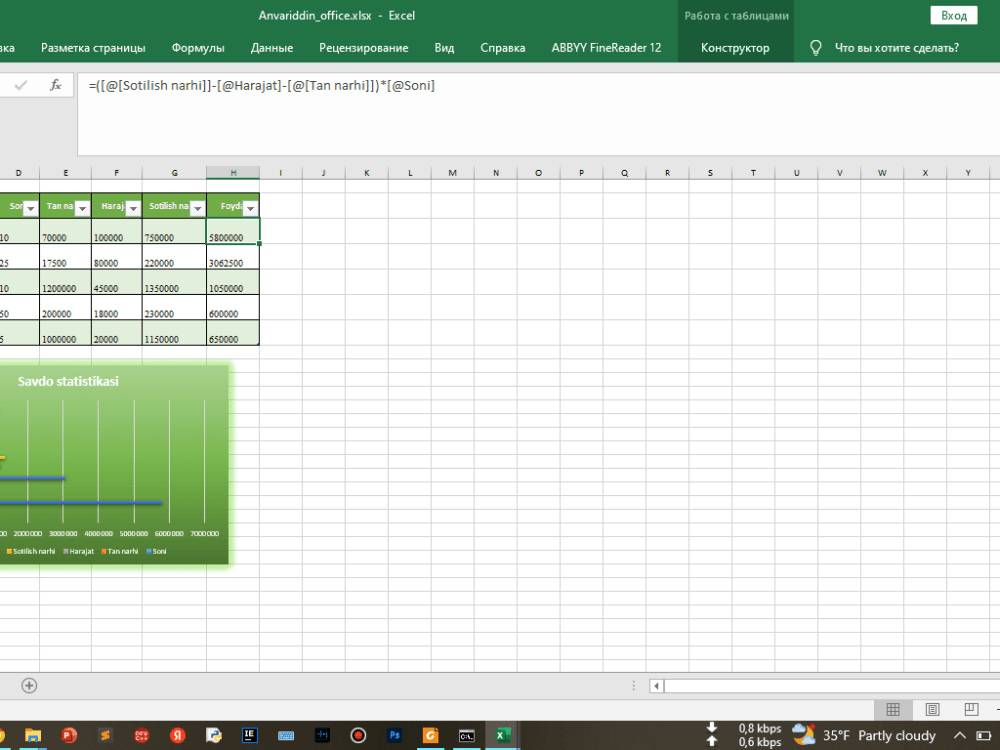Click inside the formula bar text
Screen dimensions: 1000x750
(261, 85)
